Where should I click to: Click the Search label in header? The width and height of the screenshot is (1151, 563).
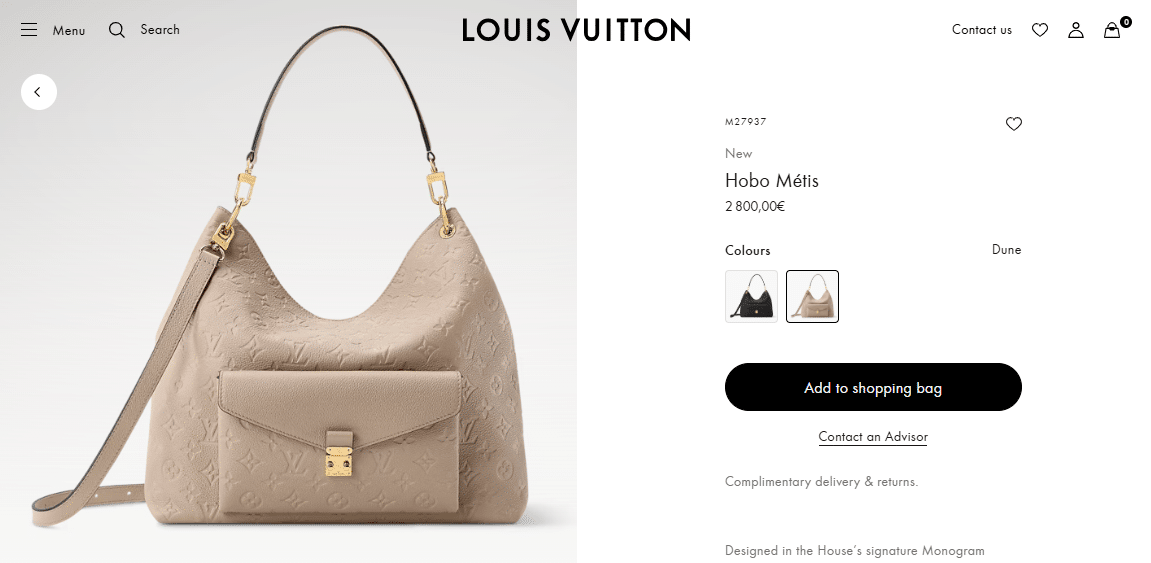[x=160, y=30]
